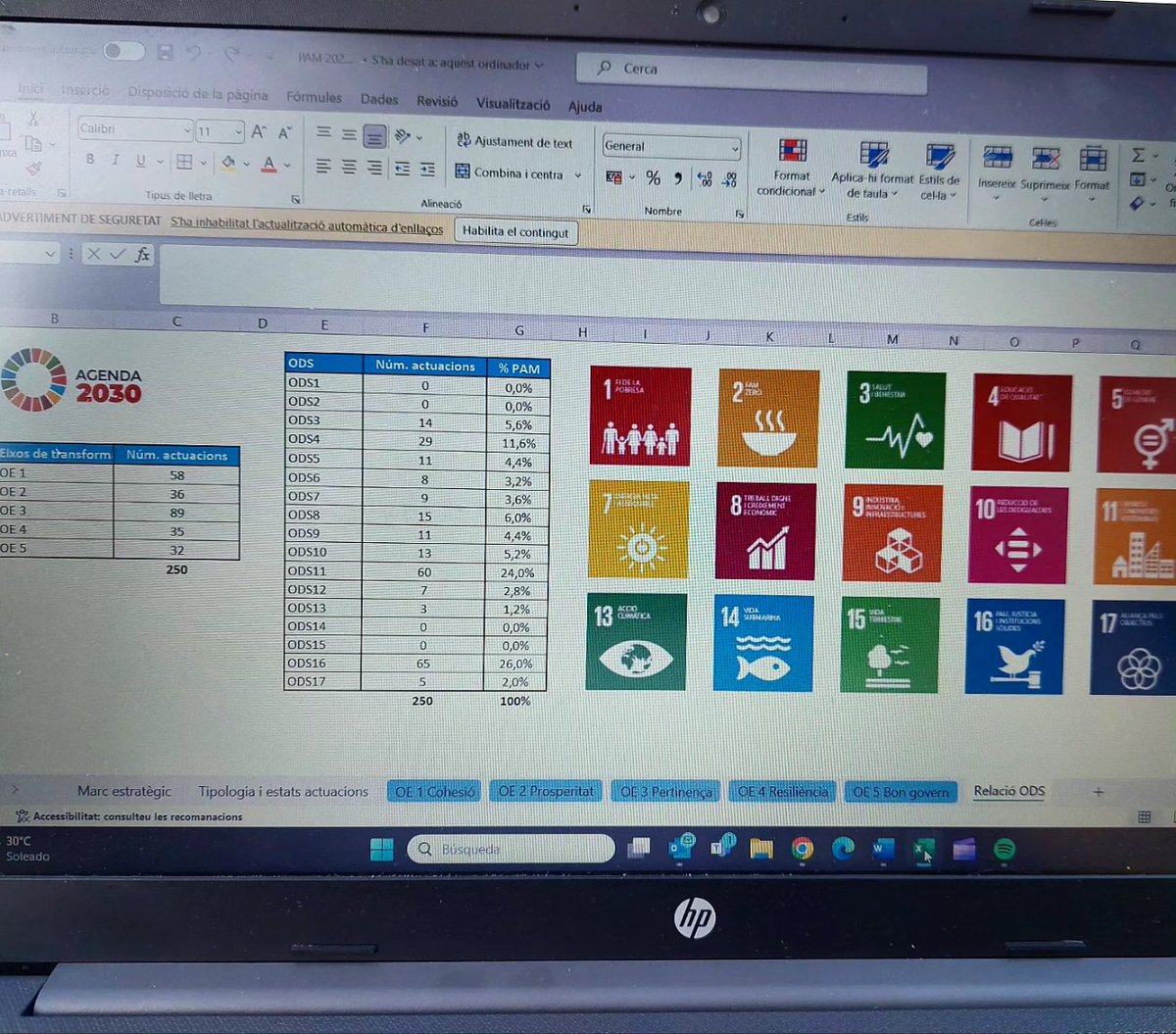The width and height of the screenshot is (1176, 1034).
Task: Open Spotify from the taskbar
Action: coord(1004,850)
